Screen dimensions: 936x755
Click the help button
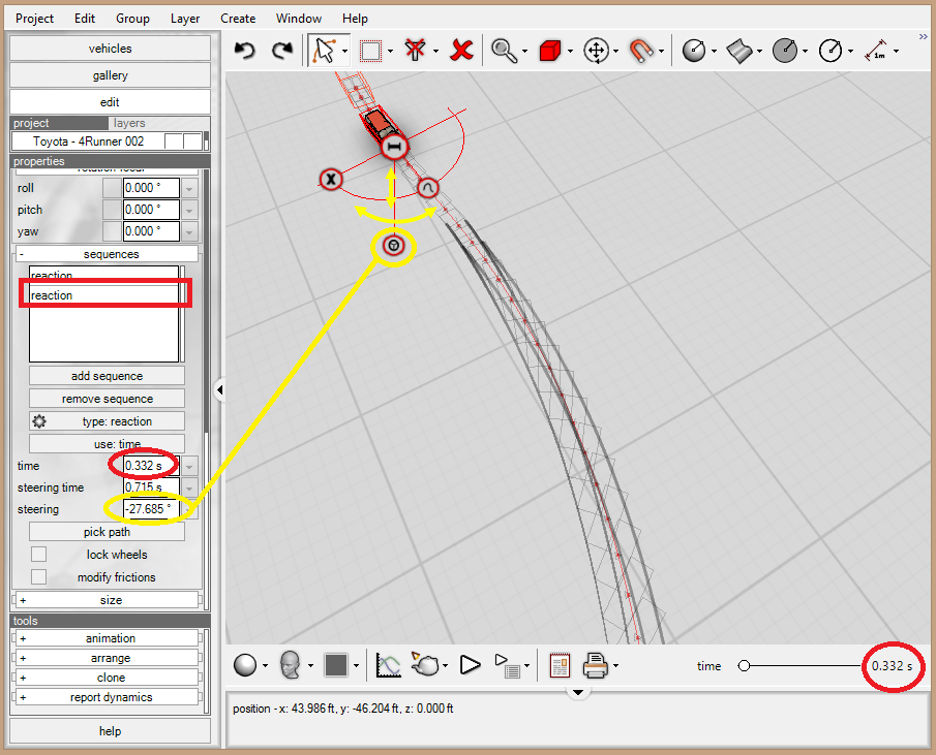click(110, 731)
